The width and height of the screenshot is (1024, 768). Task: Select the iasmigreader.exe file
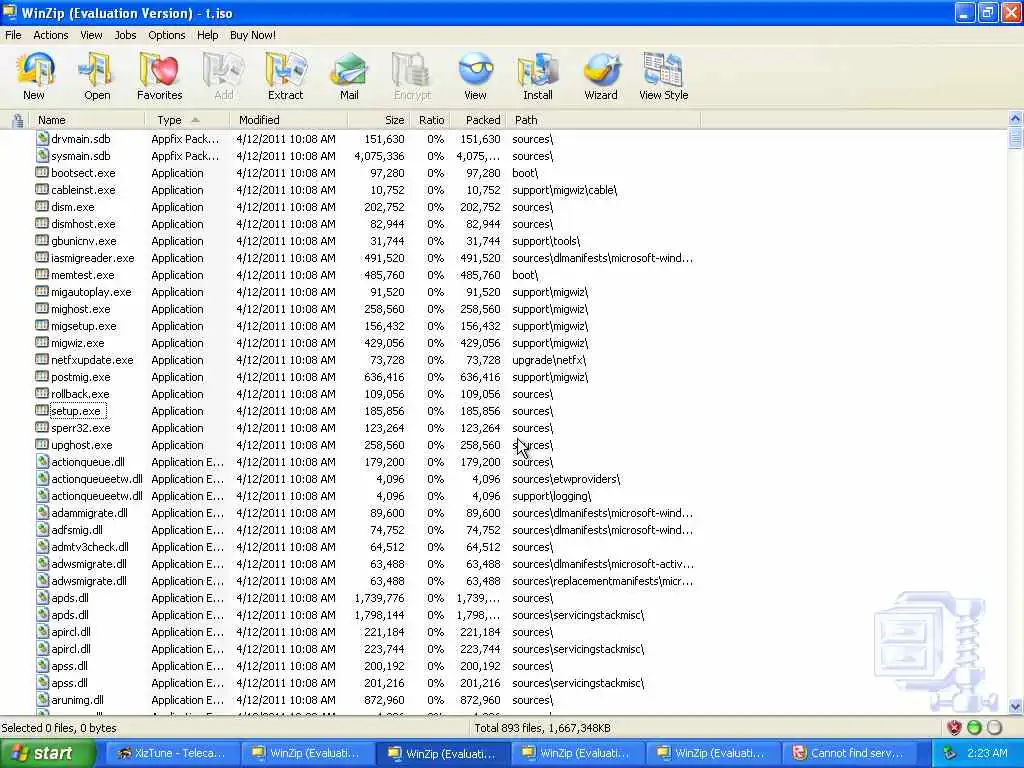coord(93,258)
